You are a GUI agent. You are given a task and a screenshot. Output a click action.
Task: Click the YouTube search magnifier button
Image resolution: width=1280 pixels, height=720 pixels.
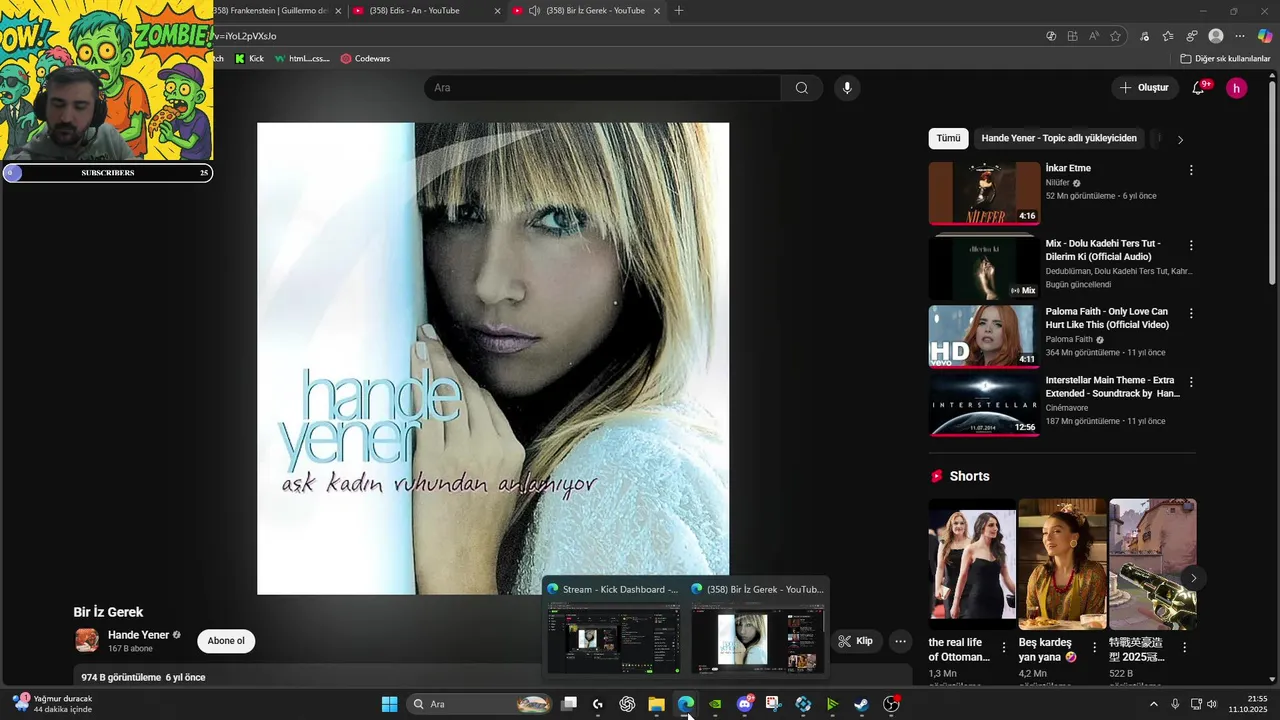point(801,88)
